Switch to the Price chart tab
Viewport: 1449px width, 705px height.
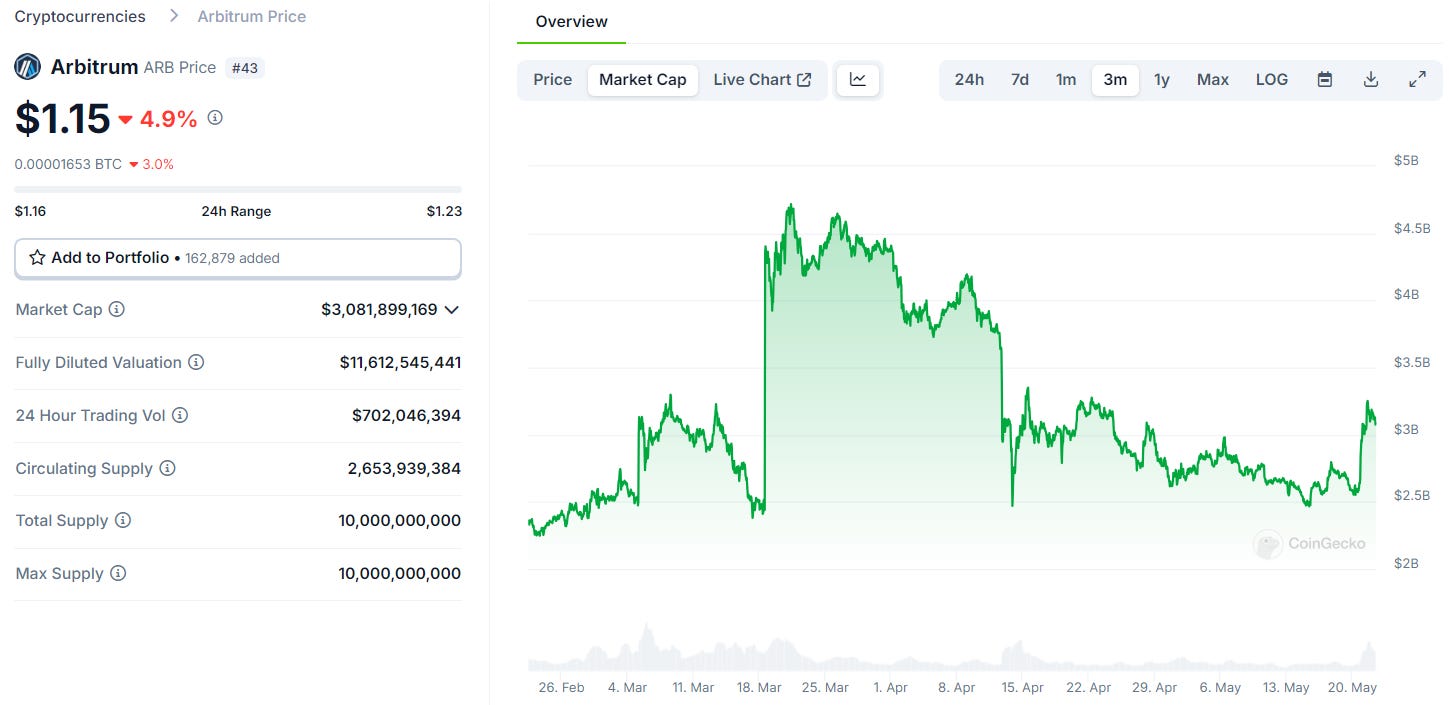tap(552, 79)
